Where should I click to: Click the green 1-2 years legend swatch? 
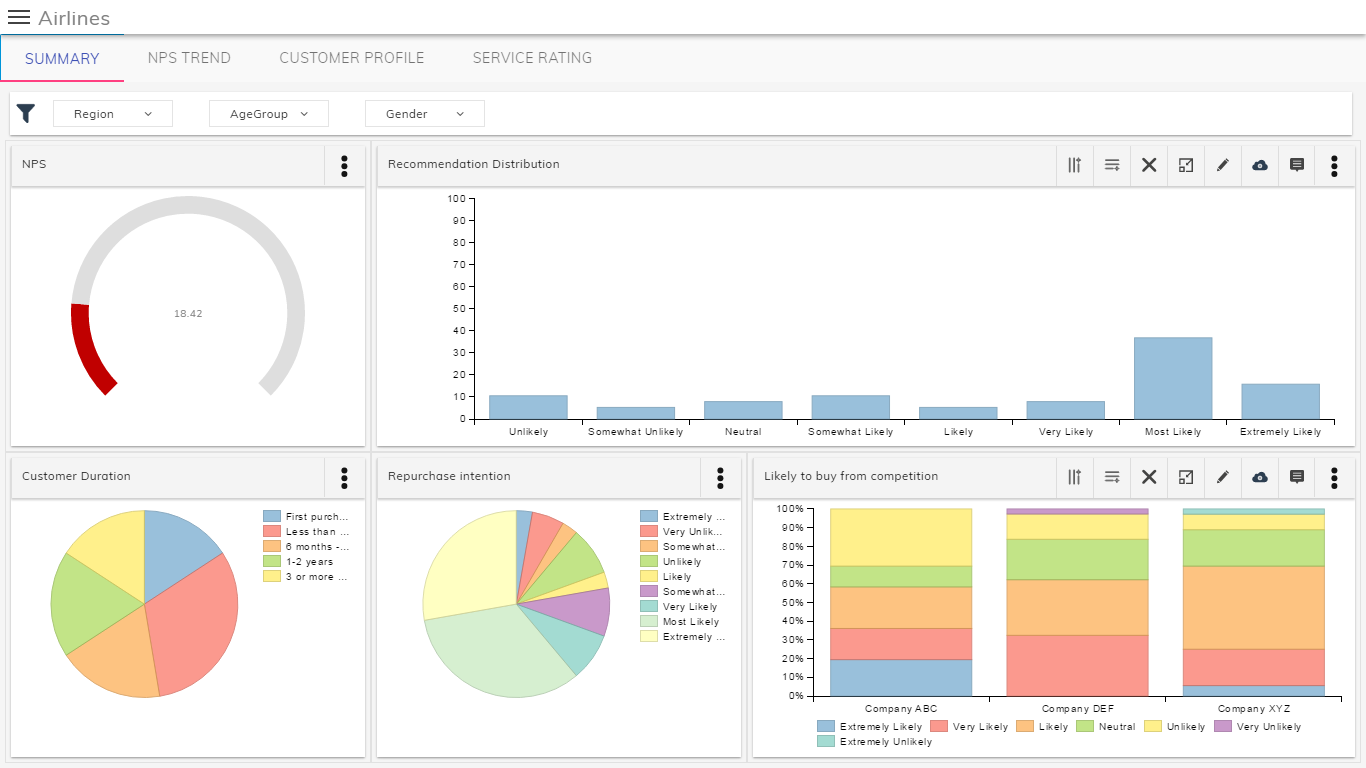click(x=272, y=562)
